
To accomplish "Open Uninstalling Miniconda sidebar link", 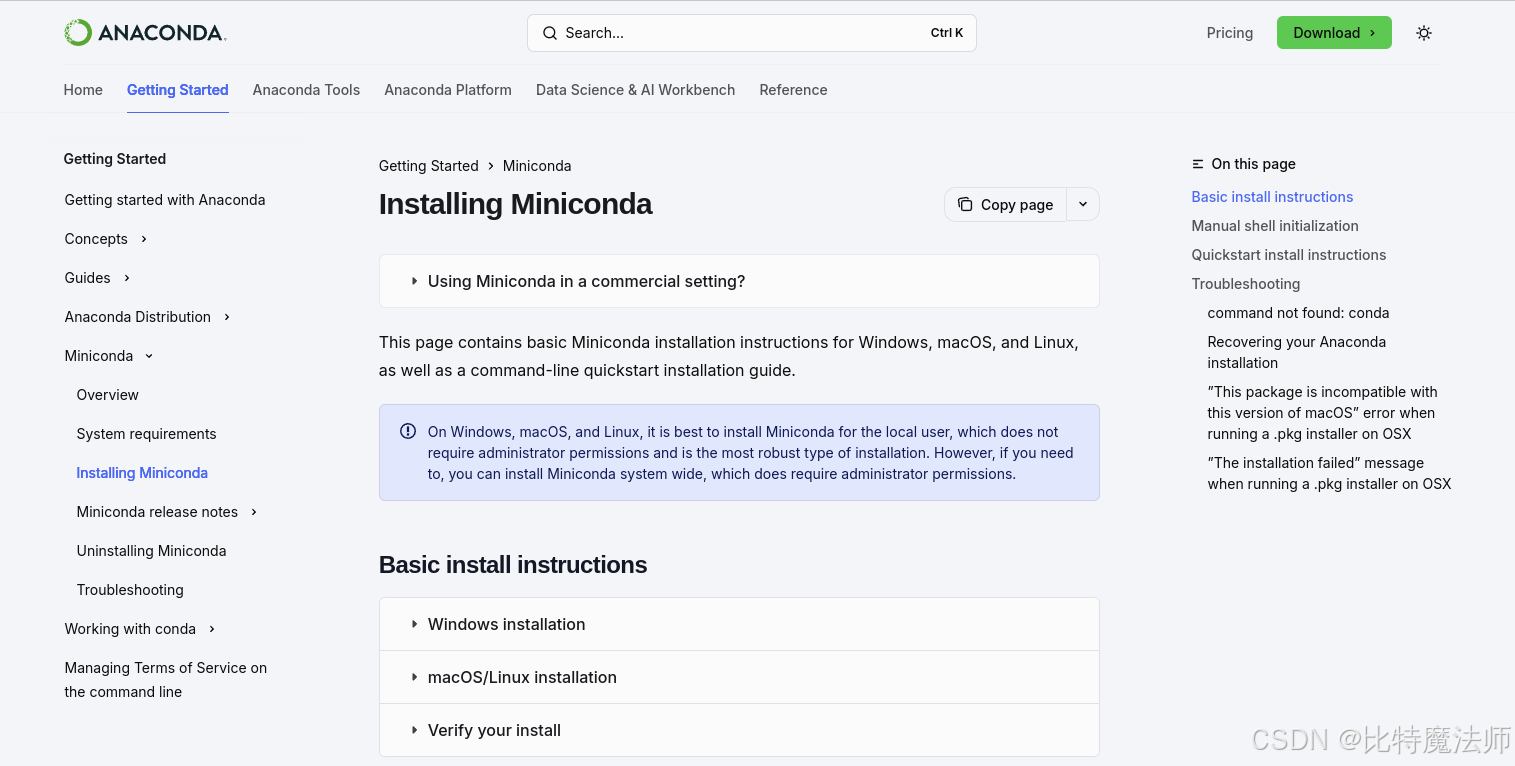I will pyautogui.click(x=151, y=551).
